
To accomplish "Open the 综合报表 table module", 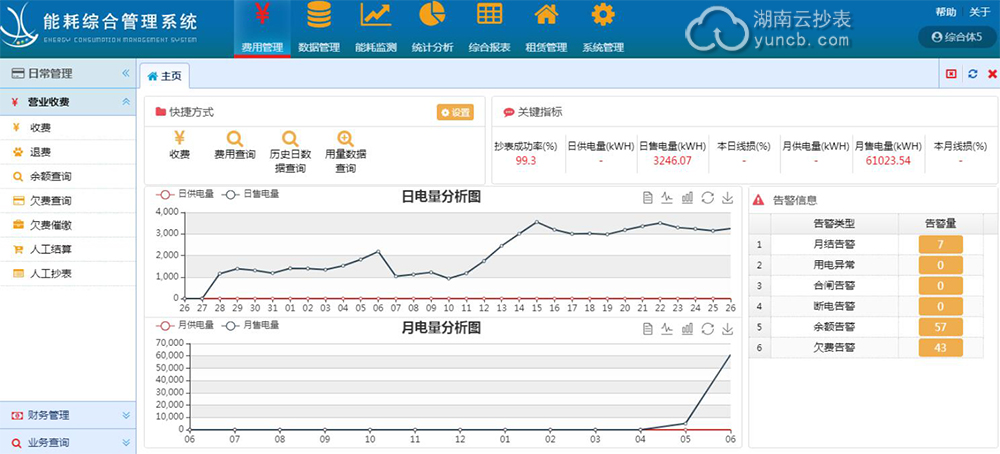I will pyautogui.click(x=489, y=28).
